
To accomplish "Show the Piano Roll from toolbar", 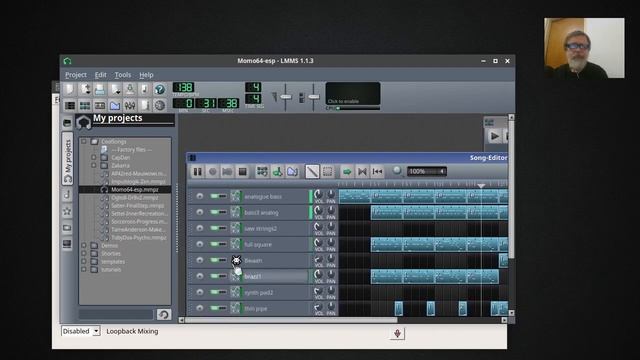I will (100, 106).
